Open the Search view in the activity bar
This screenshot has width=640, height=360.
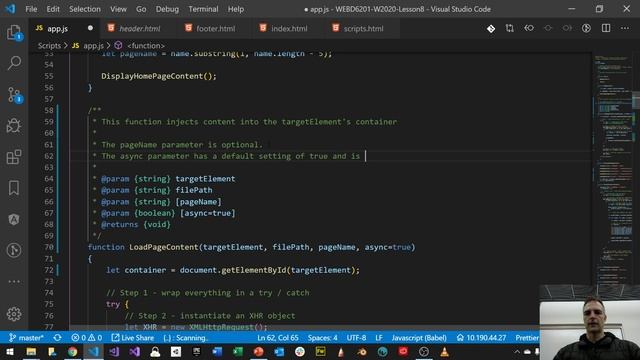14,63
